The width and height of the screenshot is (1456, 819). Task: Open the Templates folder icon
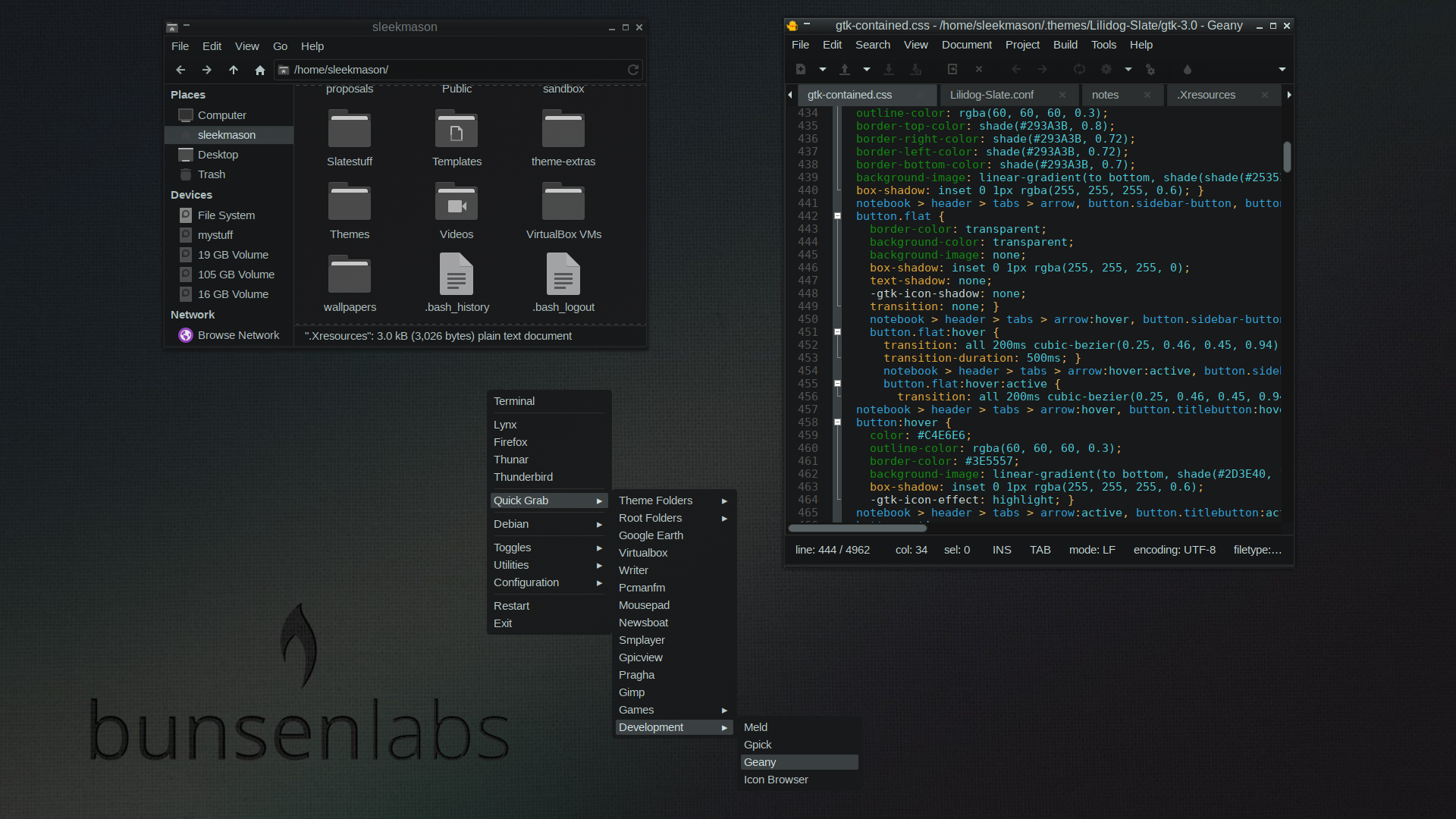point(457,130)
